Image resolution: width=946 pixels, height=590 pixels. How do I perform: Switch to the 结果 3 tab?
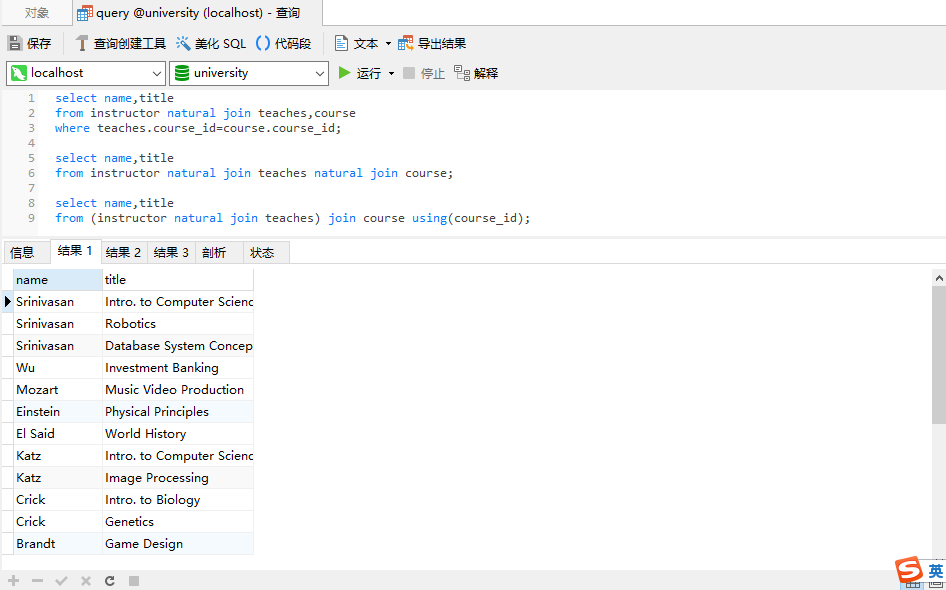(x=171, y=253)
